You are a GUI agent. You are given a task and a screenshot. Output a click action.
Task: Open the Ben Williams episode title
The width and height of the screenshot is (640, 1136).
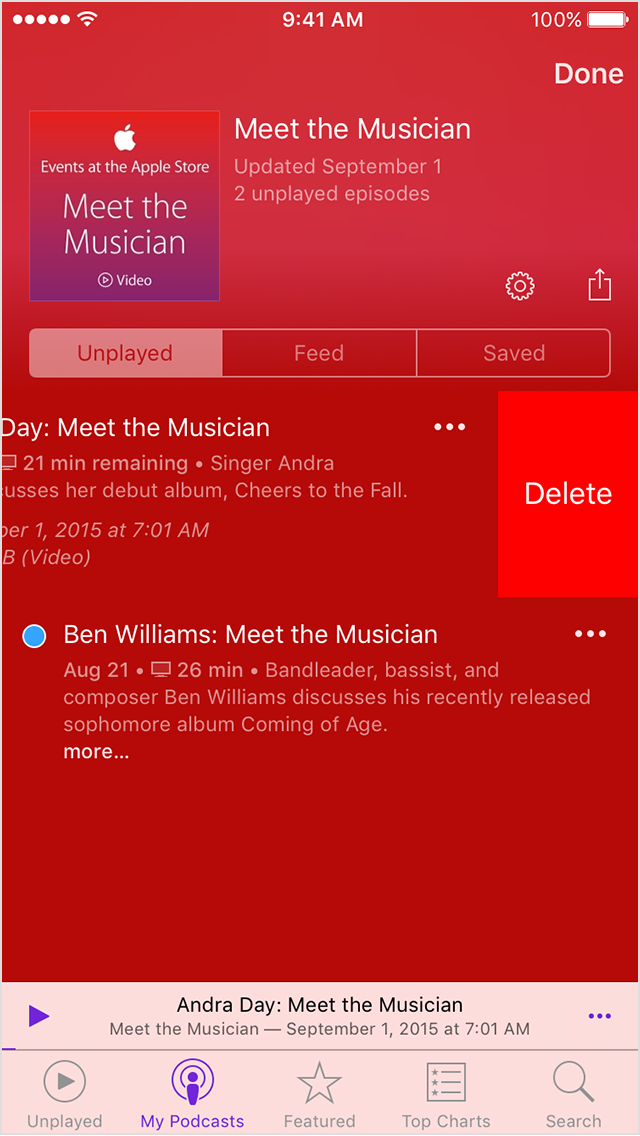tap(250, 634)
